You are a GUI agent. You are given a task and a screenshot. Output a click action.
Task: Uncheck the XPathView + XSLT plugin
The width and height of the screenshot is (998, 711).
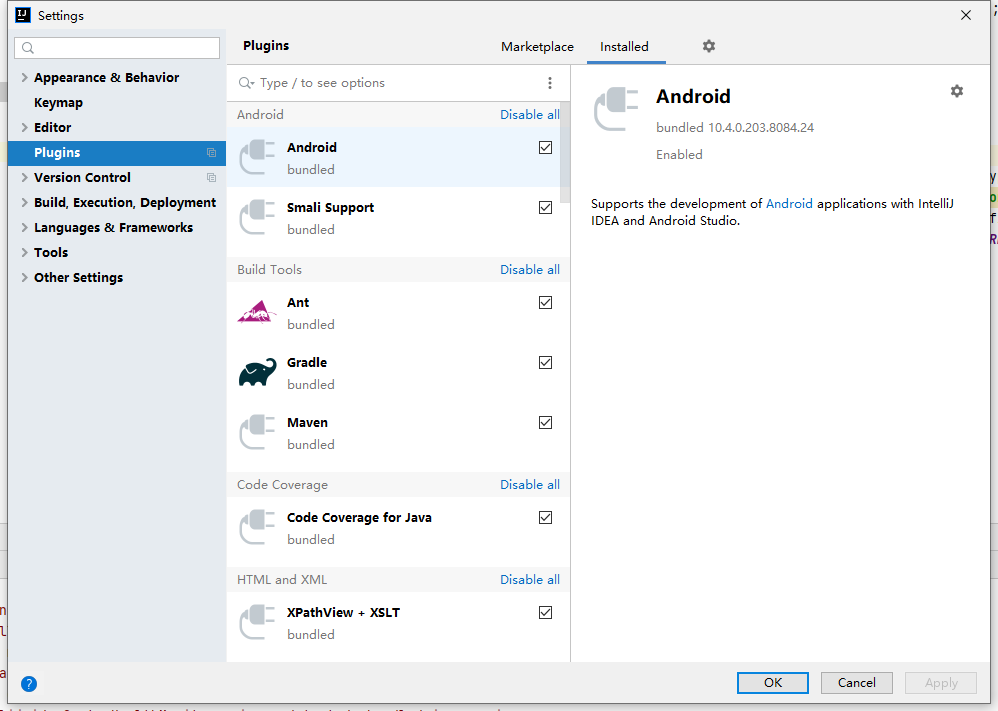click(x=545, y=612)
